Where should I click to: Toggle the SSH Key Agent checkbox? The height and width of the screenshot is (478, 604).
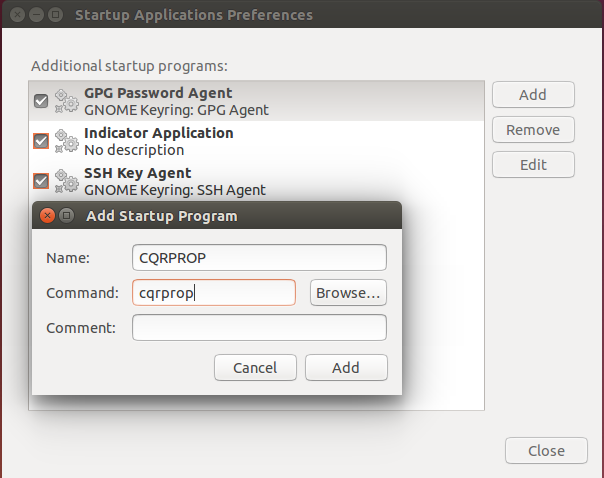coord(41,181)
